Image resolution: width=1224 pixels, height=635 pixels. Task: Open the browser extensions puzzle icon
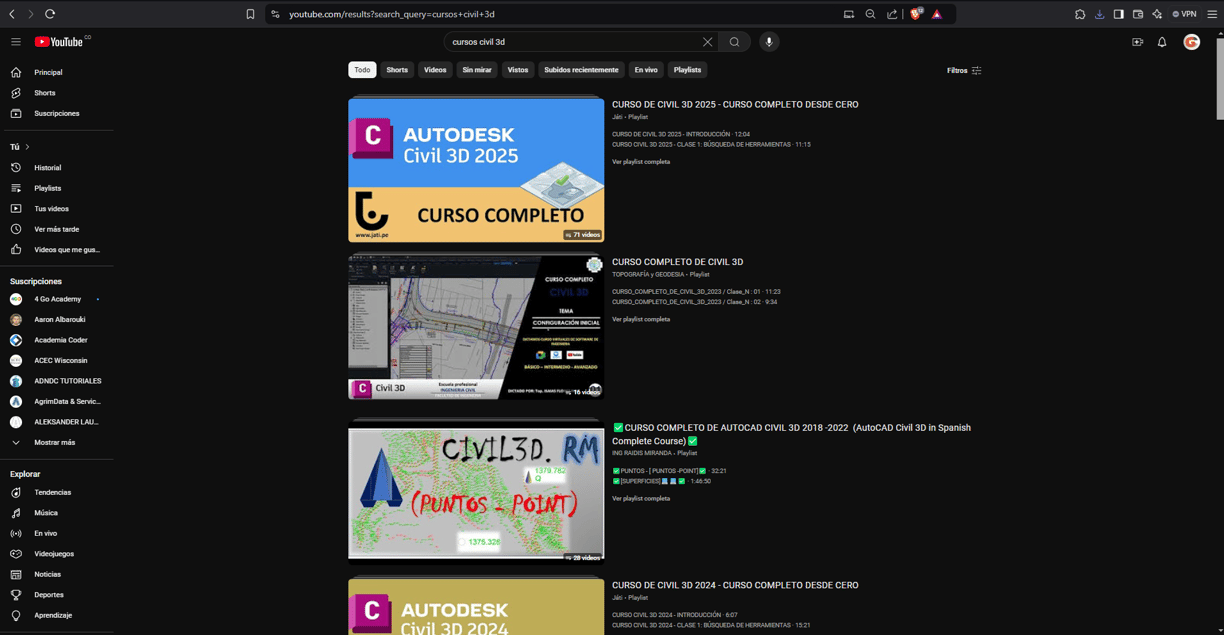1080,14
